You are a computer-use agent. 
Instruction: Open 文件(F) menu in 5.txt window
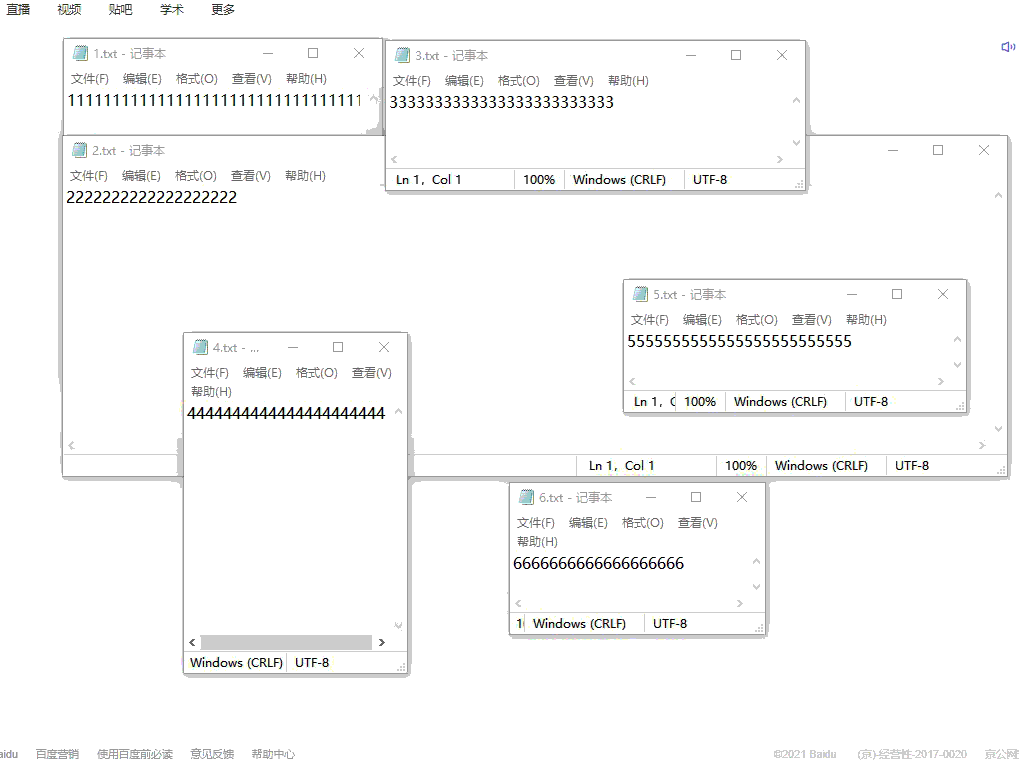(x=649, y=319)
